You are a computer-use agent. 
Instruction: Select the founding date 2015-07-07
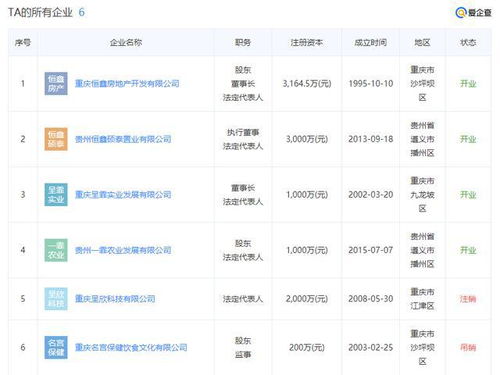coord(371,250)
